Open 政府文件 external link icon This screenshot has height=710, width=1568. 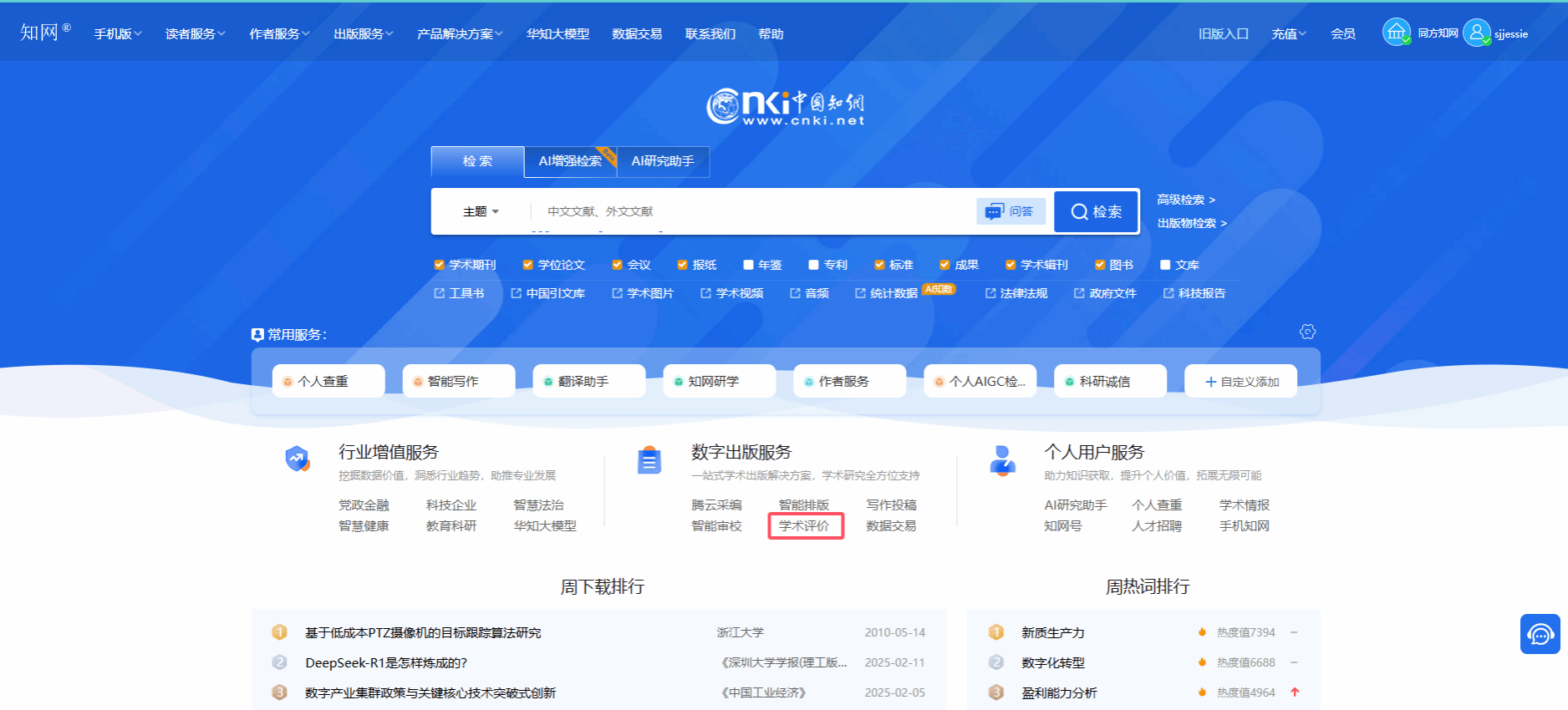pos(1080,293)
